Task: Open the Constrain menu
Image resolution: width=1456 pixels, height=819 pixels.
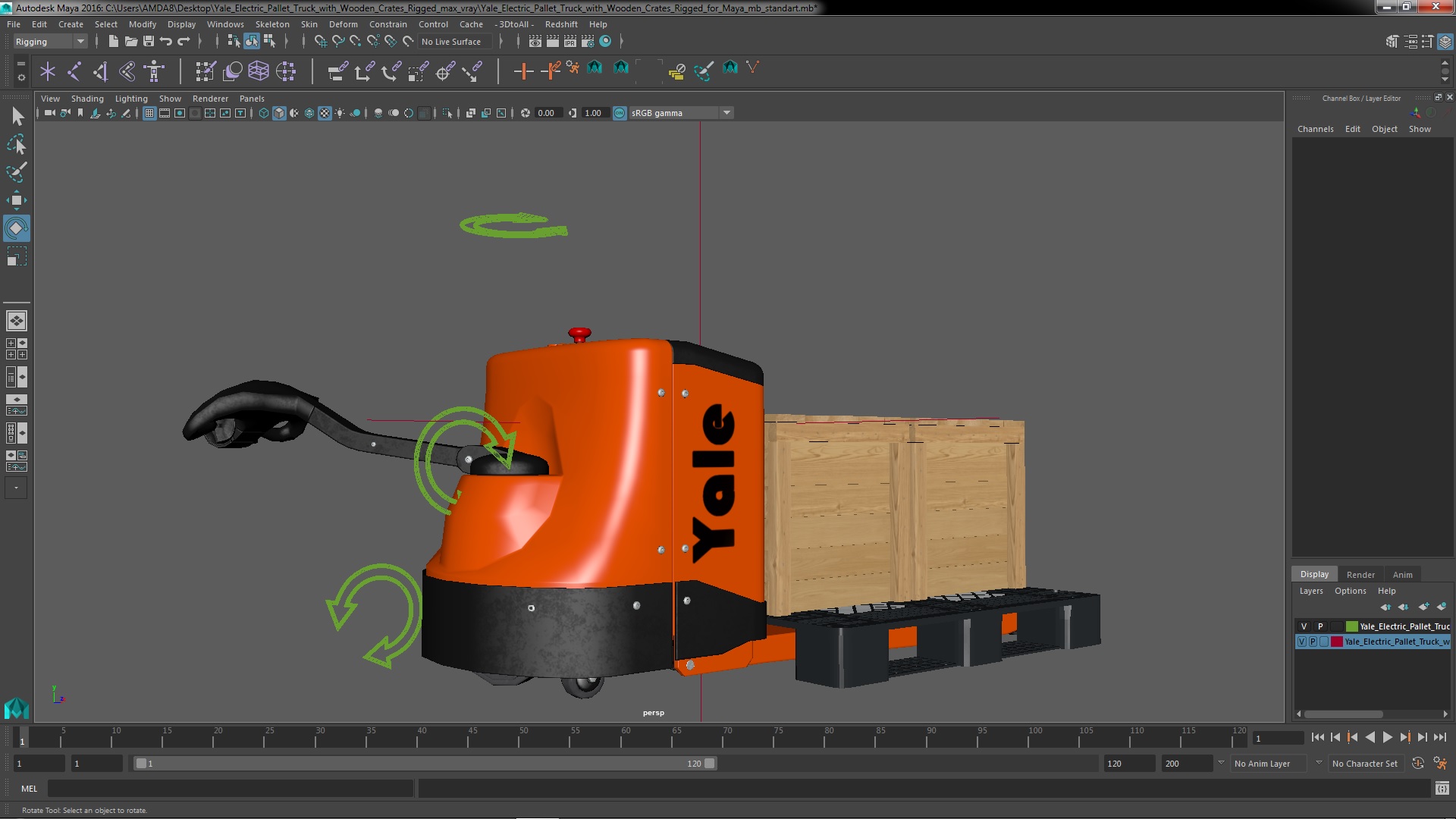Action: pos(388,24)
